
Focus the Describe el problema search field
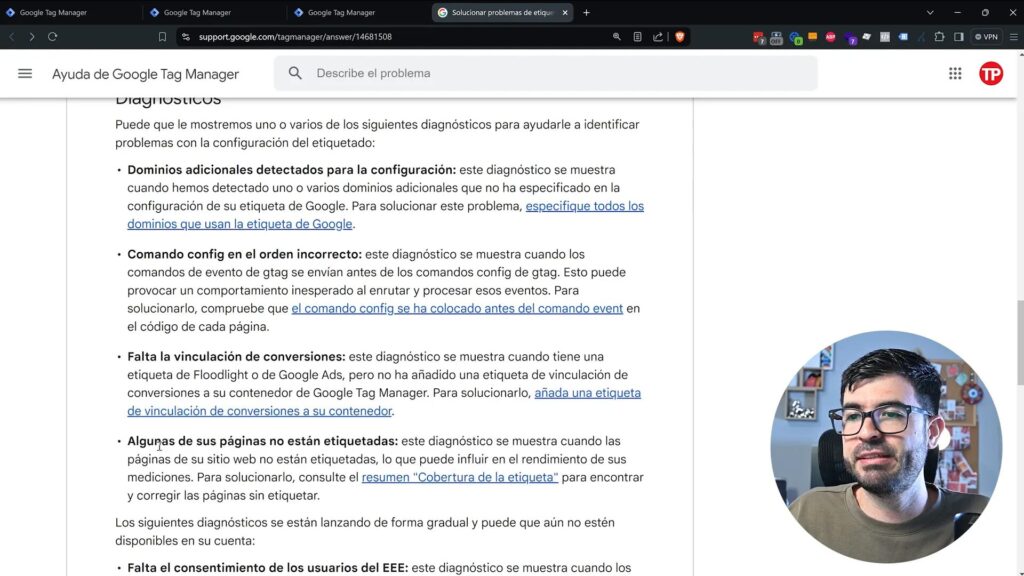[x=545, y=73]
